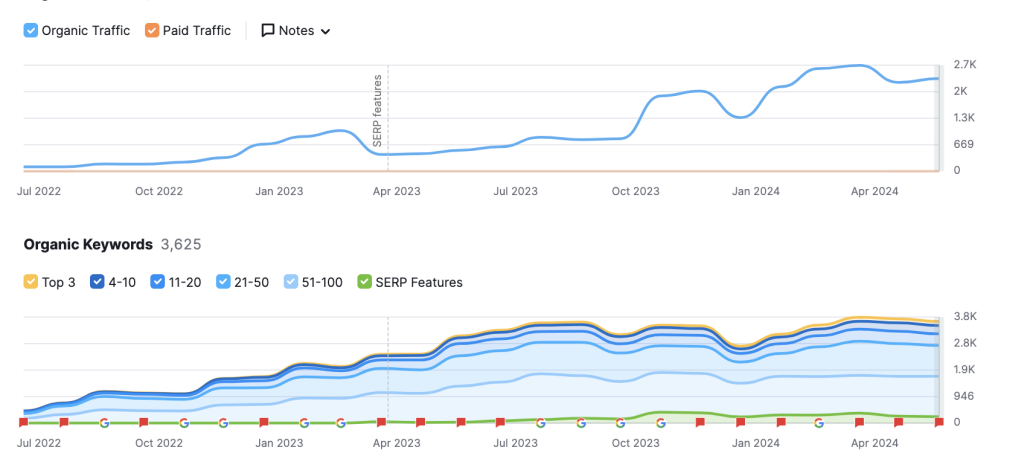Click the last red flag at chart's right end
This screenshot has height=459, width=1024.
[x=939, y=423]
